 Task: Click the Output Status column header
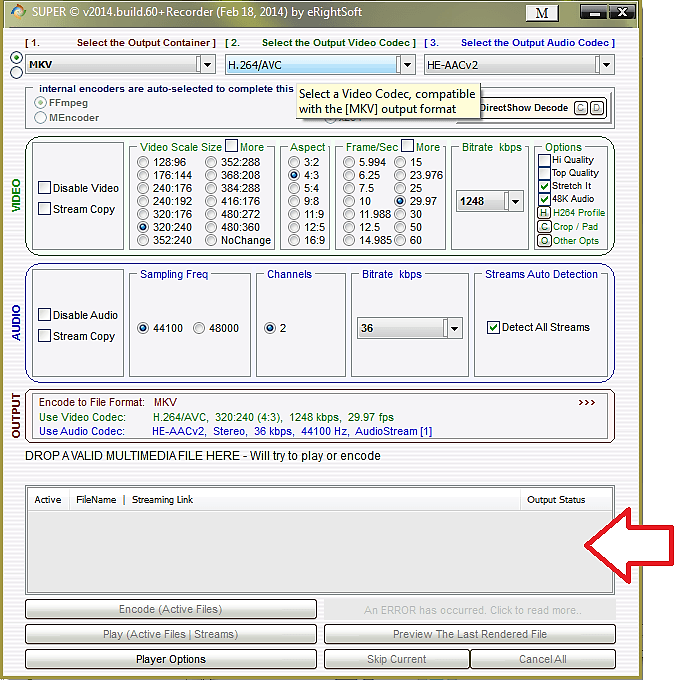point(556,500)
